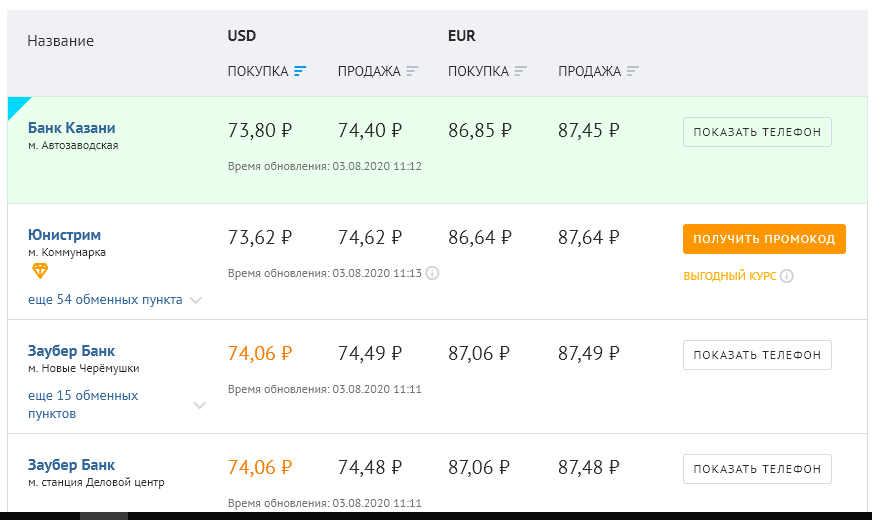Show phone for Банк Казани

click(757, 132)
